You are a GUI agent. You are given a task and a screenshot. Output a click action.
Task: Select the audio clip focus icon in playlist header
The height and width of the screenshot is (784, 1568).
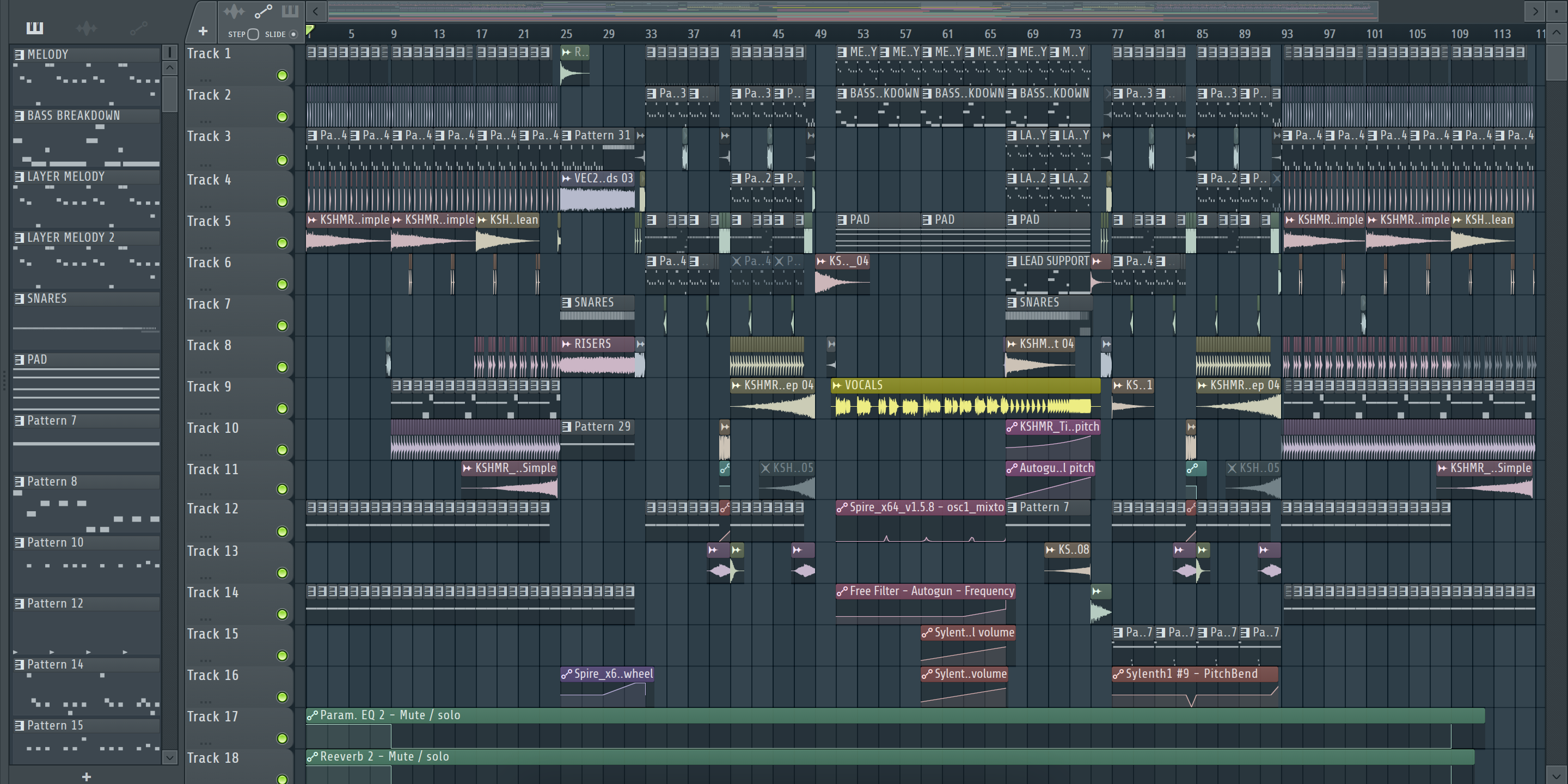click(234, 11)
